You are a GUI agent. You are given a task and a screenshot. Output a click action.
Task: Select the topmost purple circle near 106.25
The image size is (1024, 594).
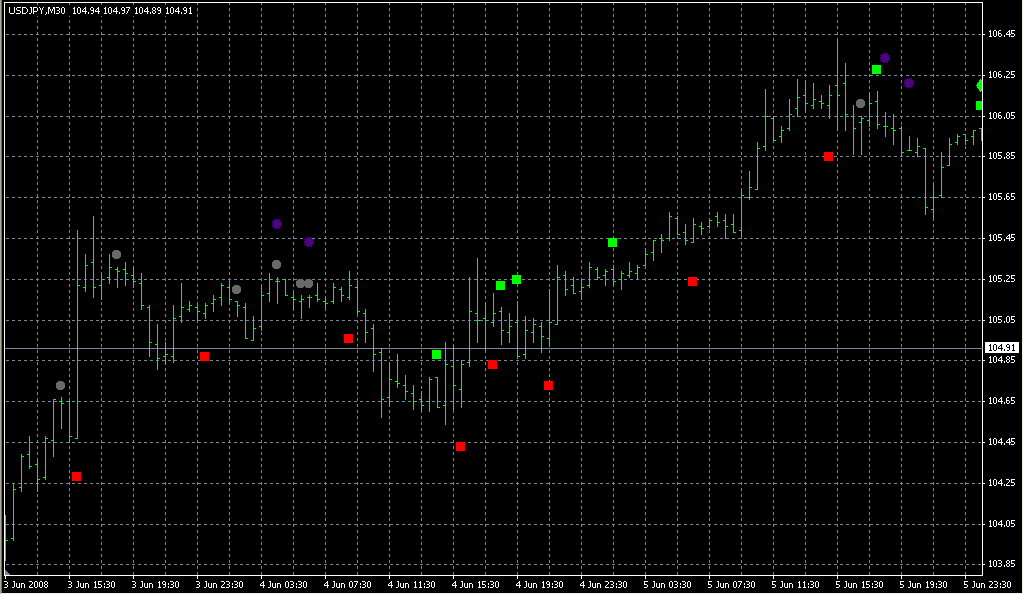pos(884,58)
